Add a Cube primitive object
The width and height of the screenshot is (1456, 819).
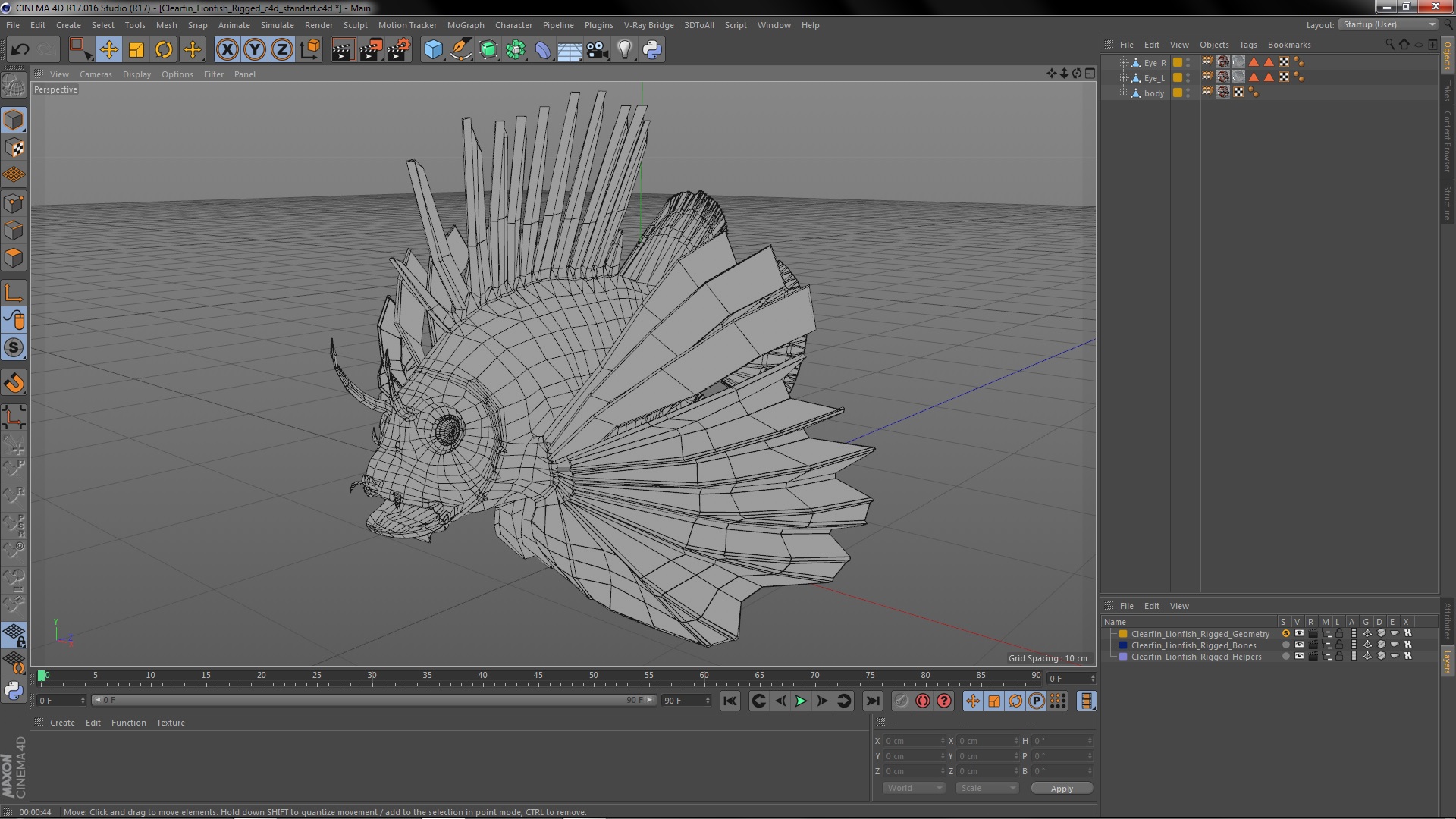click(433, 50)
